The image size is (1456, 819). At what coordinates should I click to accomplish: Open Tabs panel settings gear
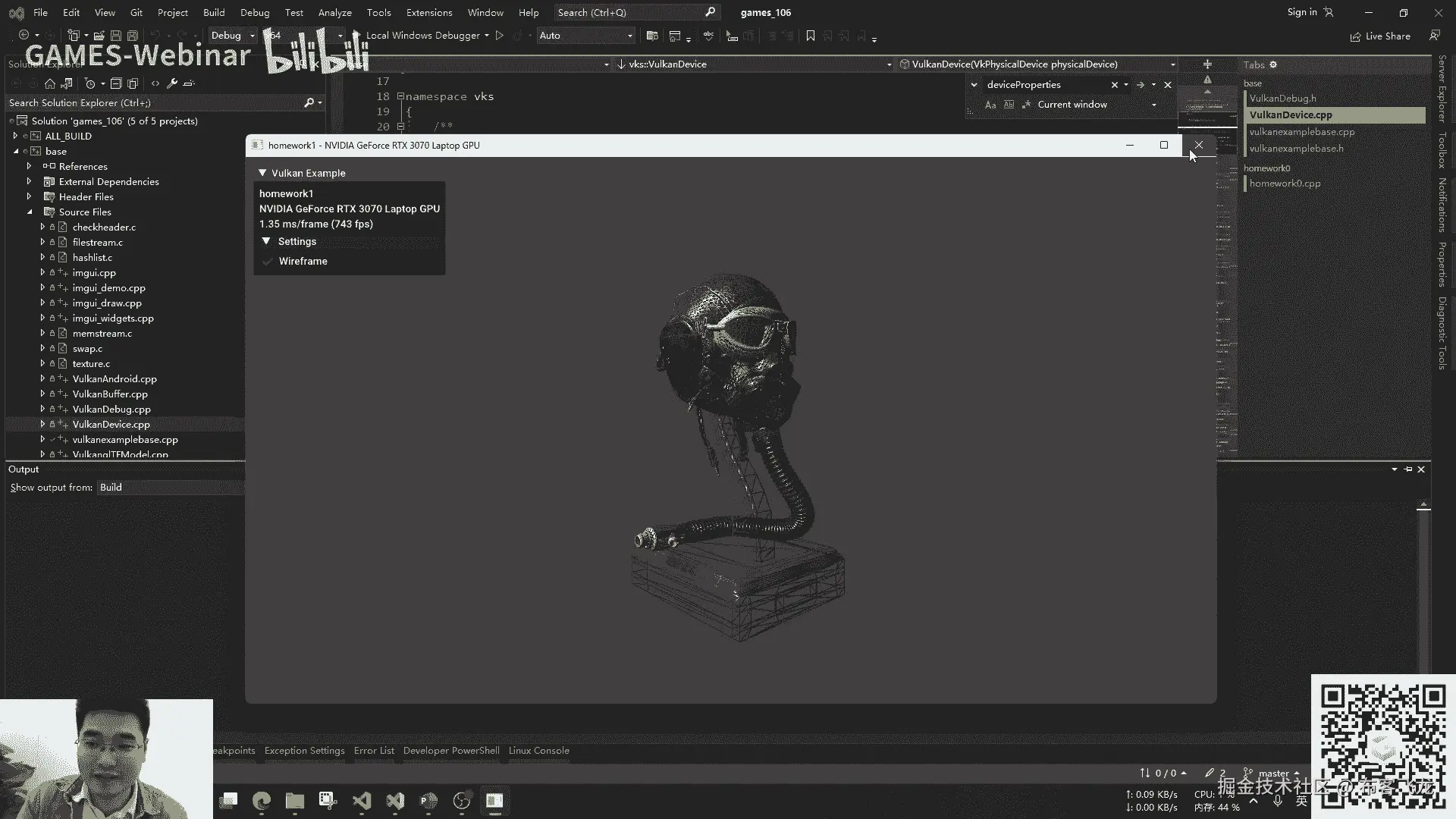point(1273,64)
